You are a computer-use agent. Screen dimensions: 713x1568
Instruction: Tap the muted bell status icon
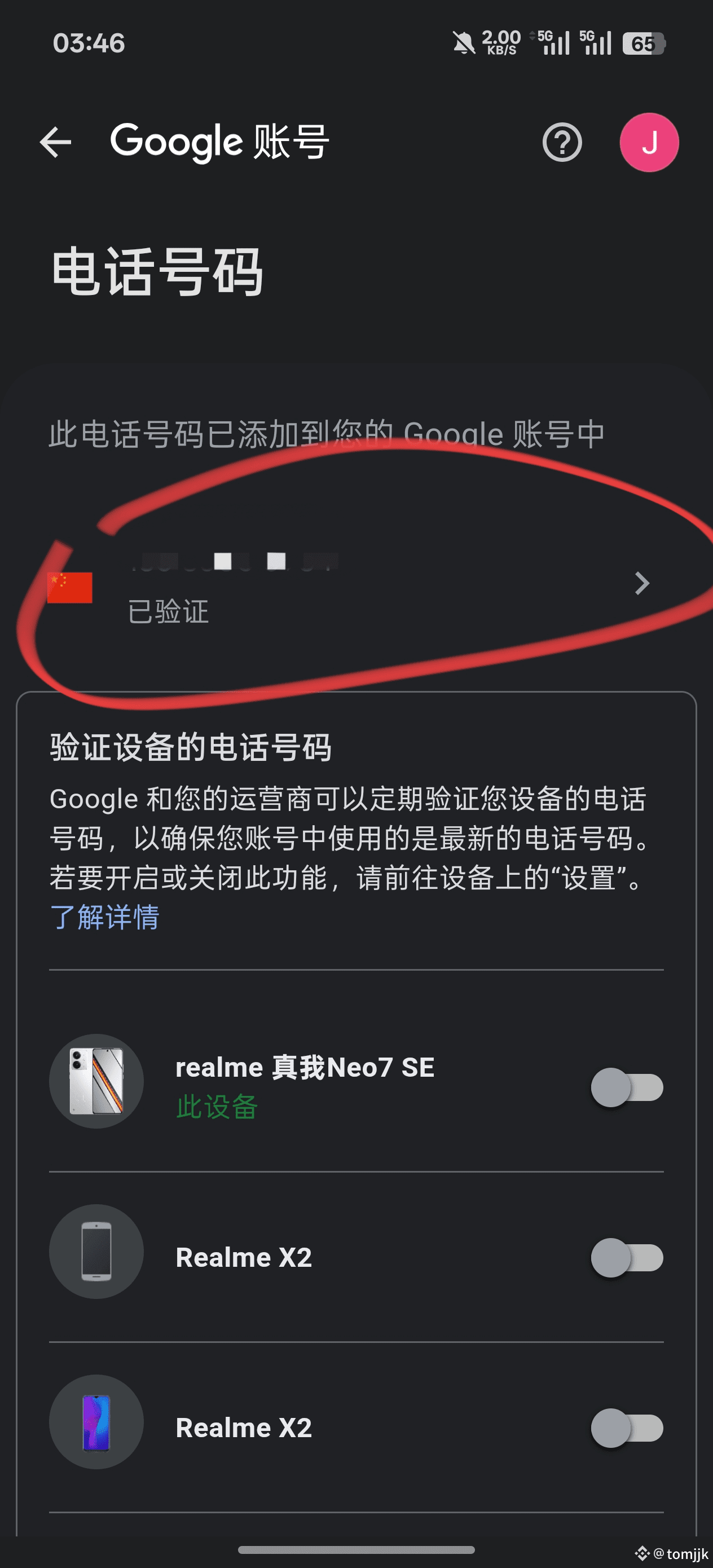463,43
